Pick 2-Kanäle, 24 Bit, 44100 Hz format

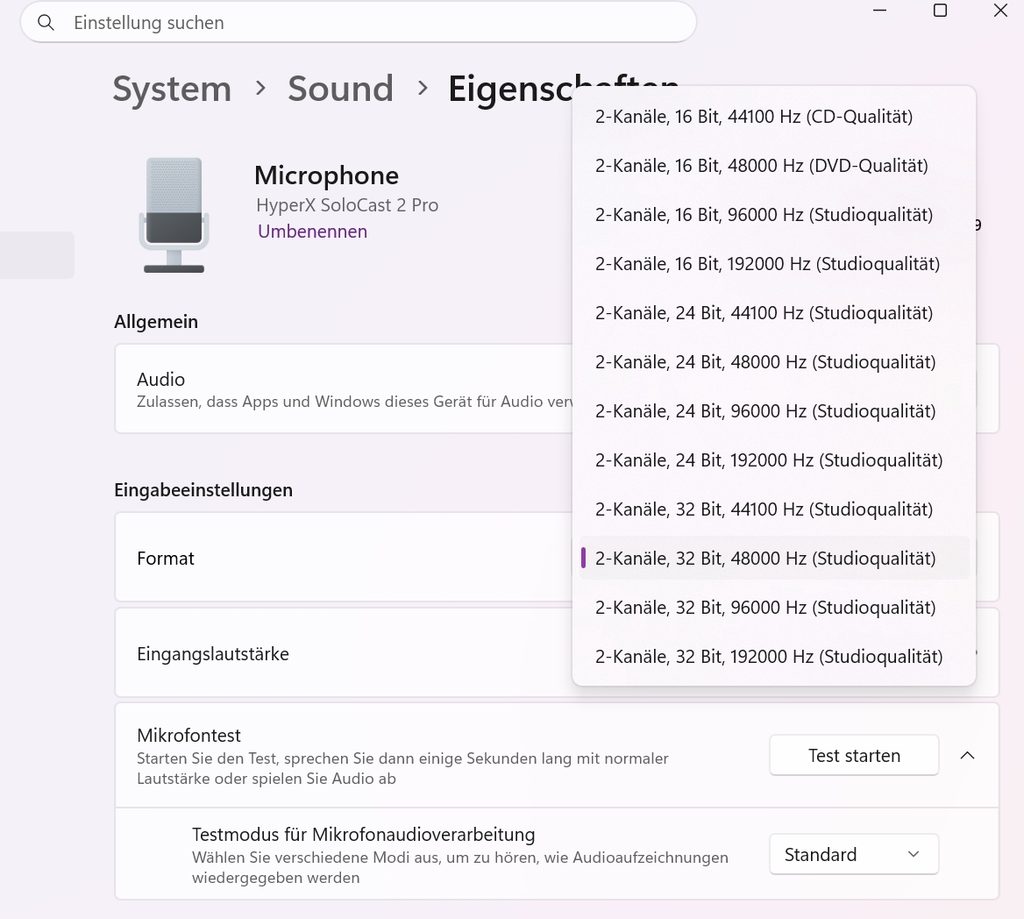(x=774, y=313)
